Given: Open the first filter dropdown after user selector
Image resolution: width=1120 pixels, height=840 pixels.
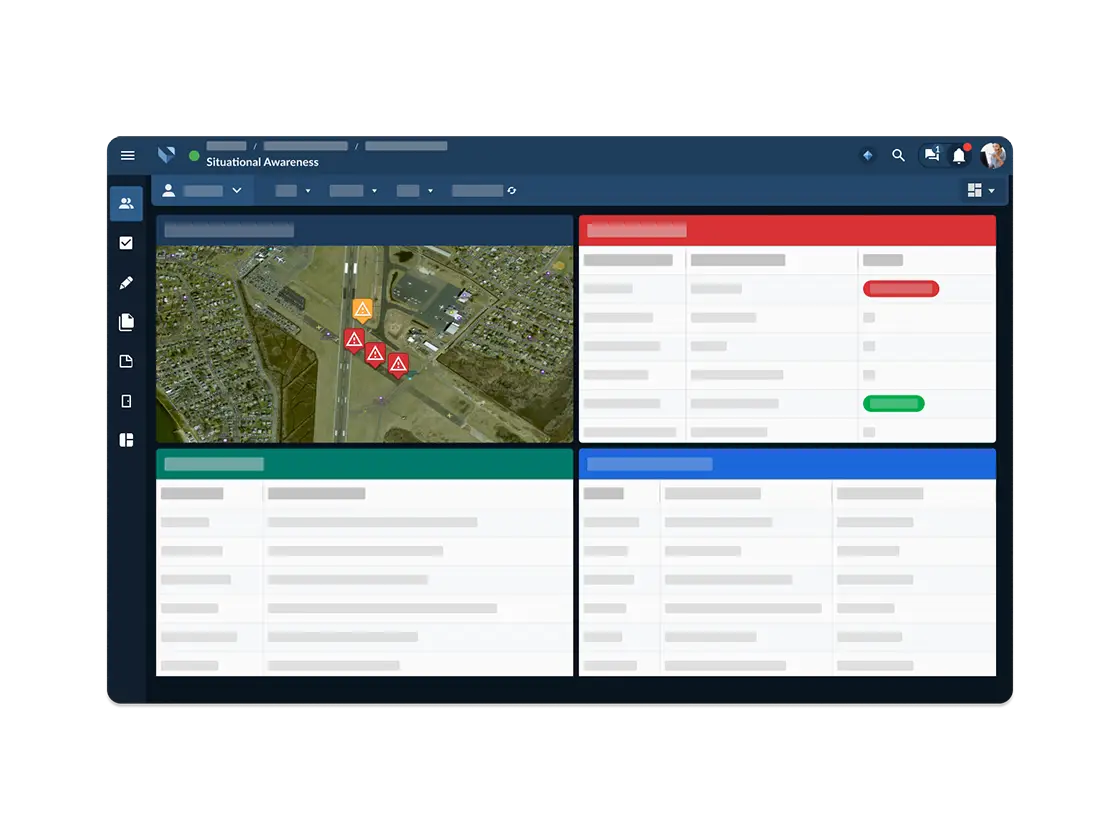Looking at the screenshot, I should (x=293, y=191).
